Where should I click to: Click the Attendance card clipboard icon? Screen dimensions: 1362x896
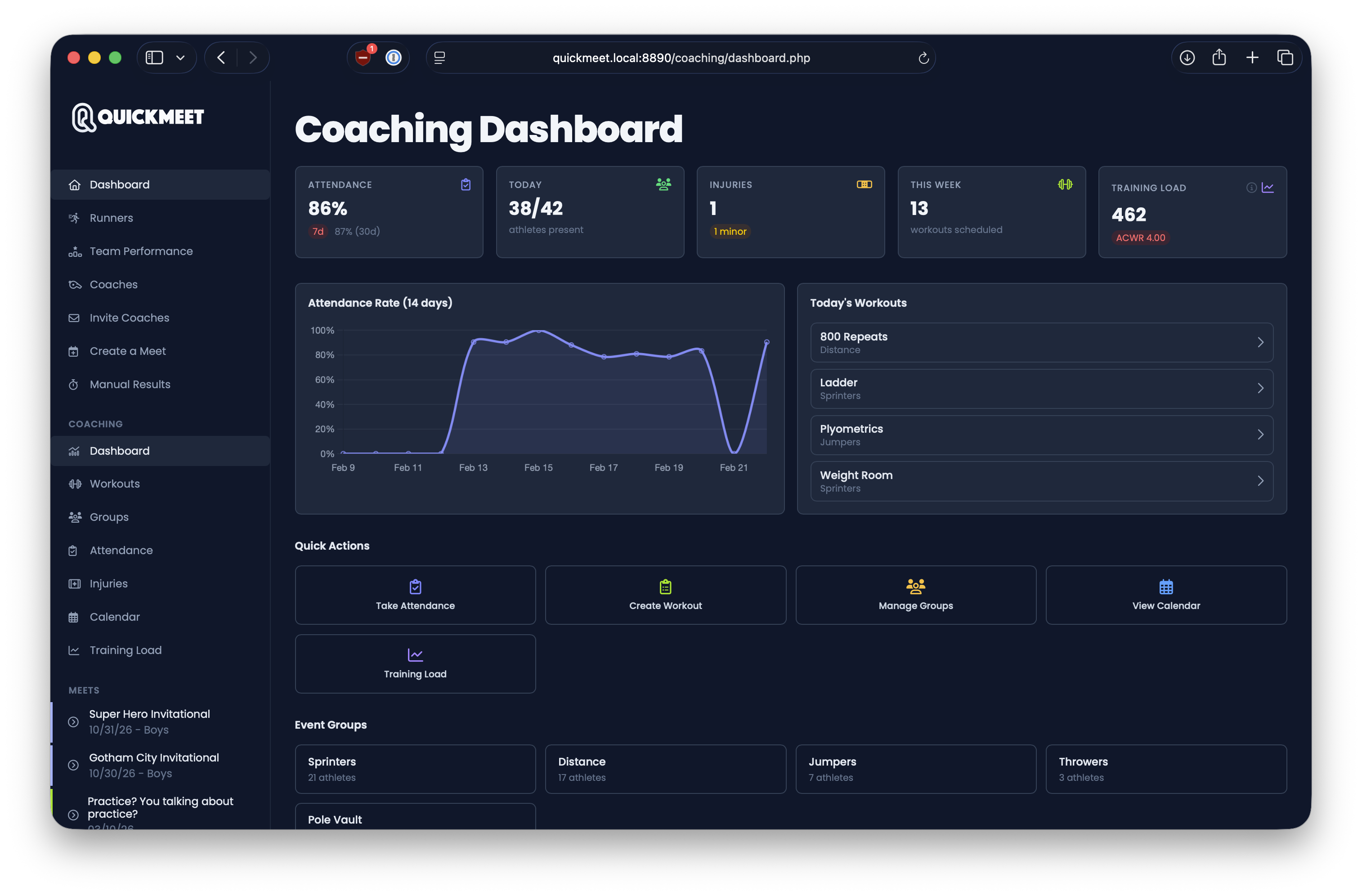click(x=466, y=184)
